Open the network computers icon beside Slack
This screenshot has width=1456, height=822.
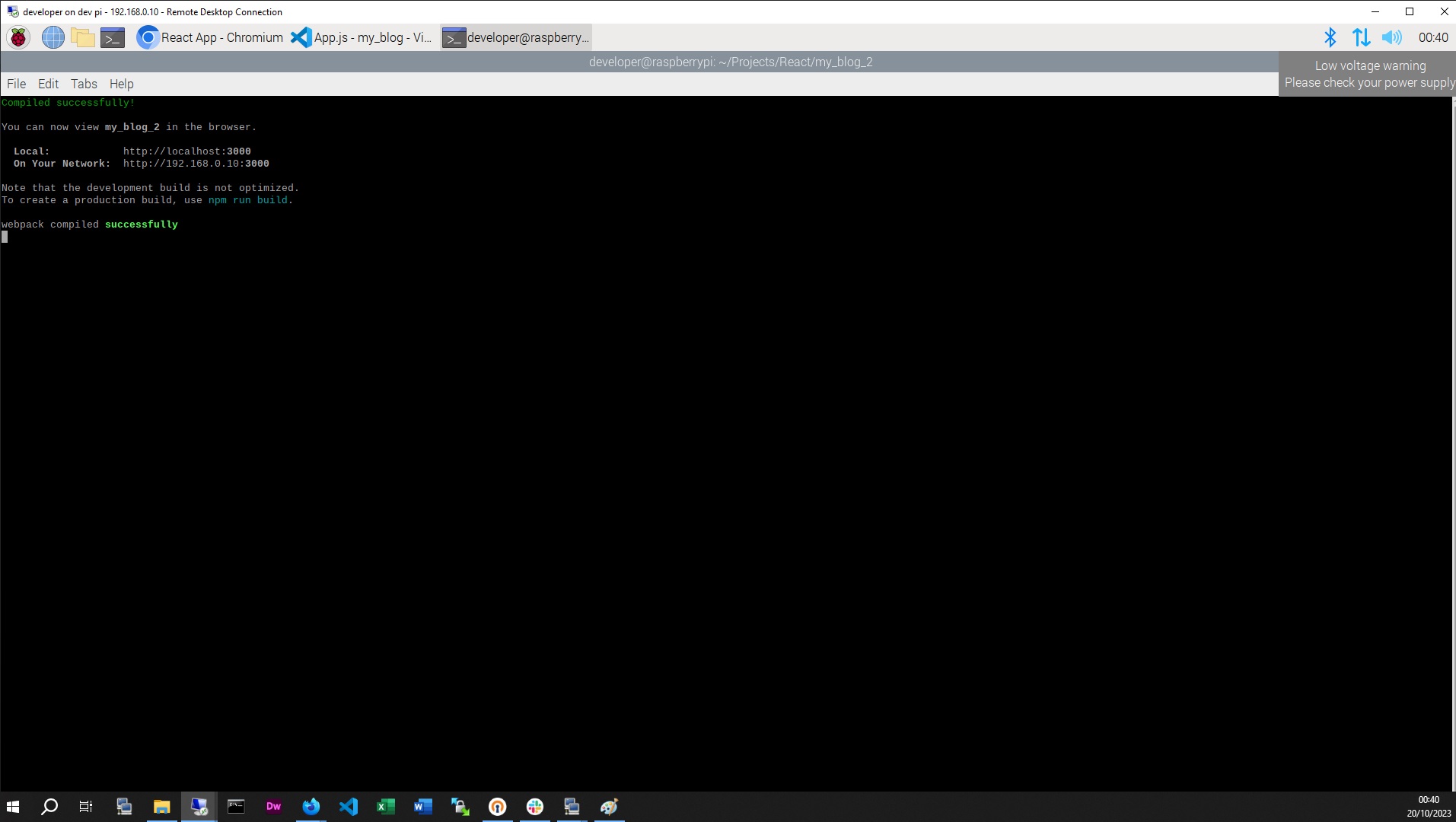pyautogui.click(x=572, y=807)
